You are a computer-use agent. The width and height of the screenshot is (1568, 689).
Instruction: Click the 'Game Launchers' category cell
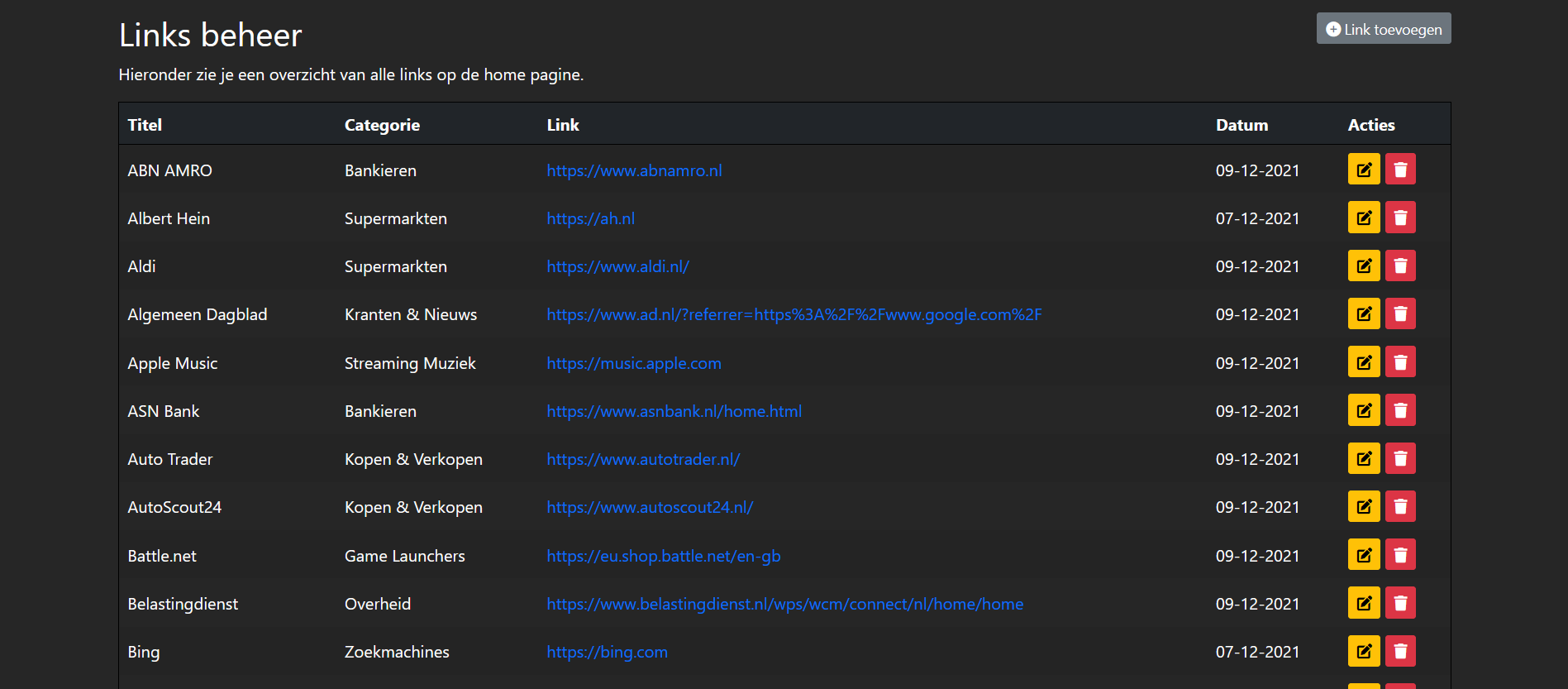pyautogui.click(x=405, y=556)
